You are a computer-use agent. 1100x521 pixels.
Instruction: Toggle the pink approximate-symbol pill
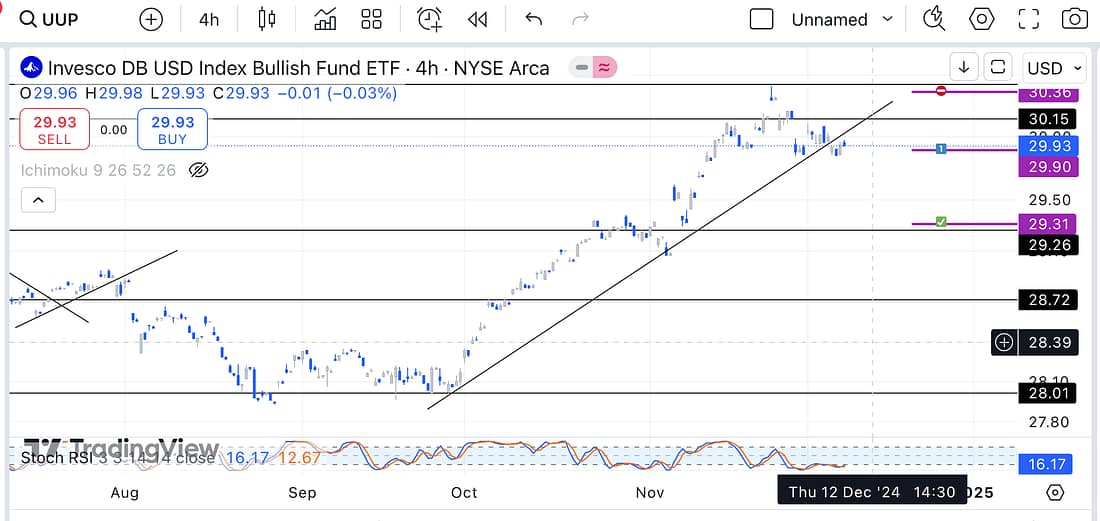[x=605, y=68]
